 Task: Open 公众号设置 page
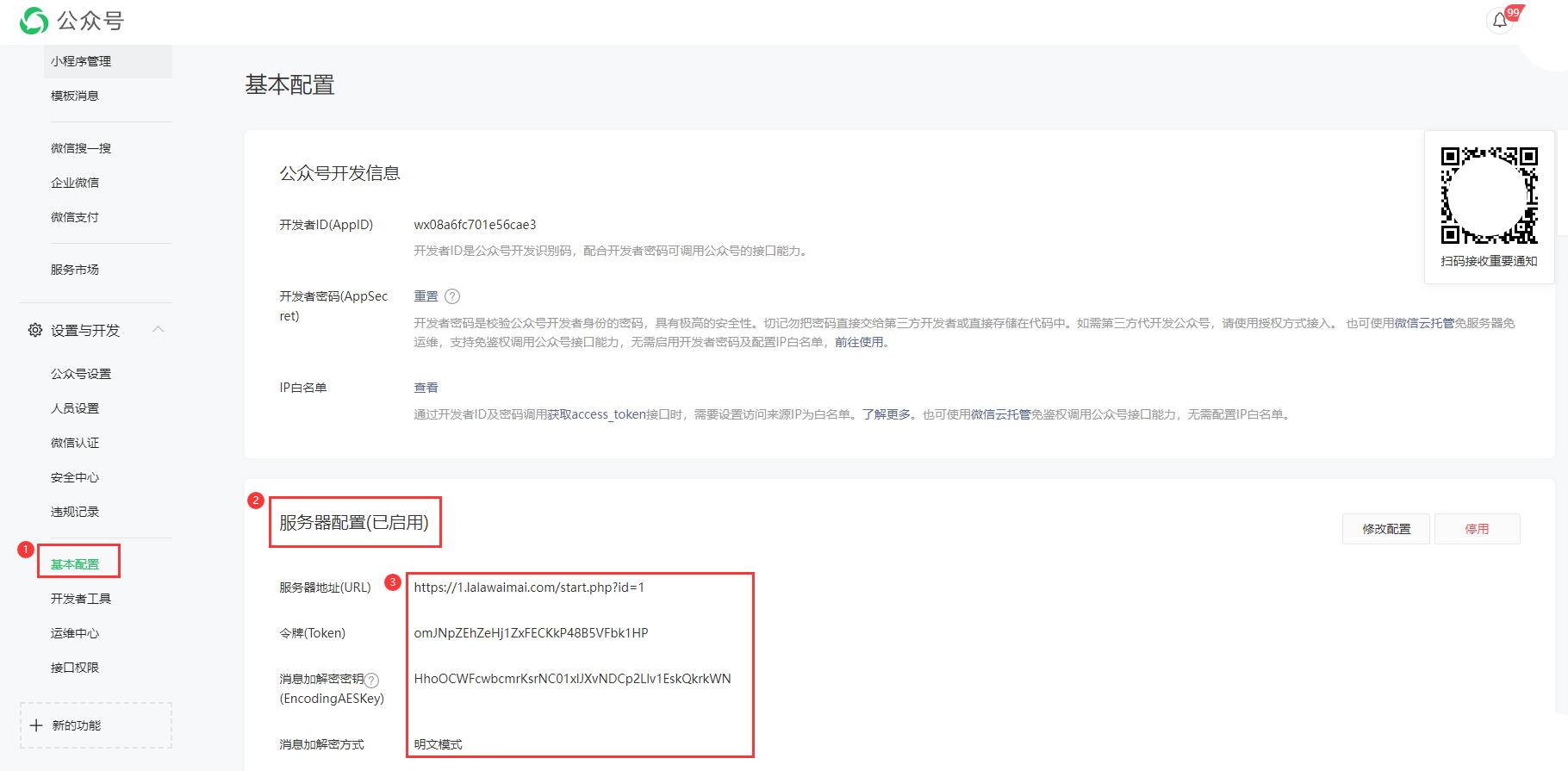[x=81, y=374]
